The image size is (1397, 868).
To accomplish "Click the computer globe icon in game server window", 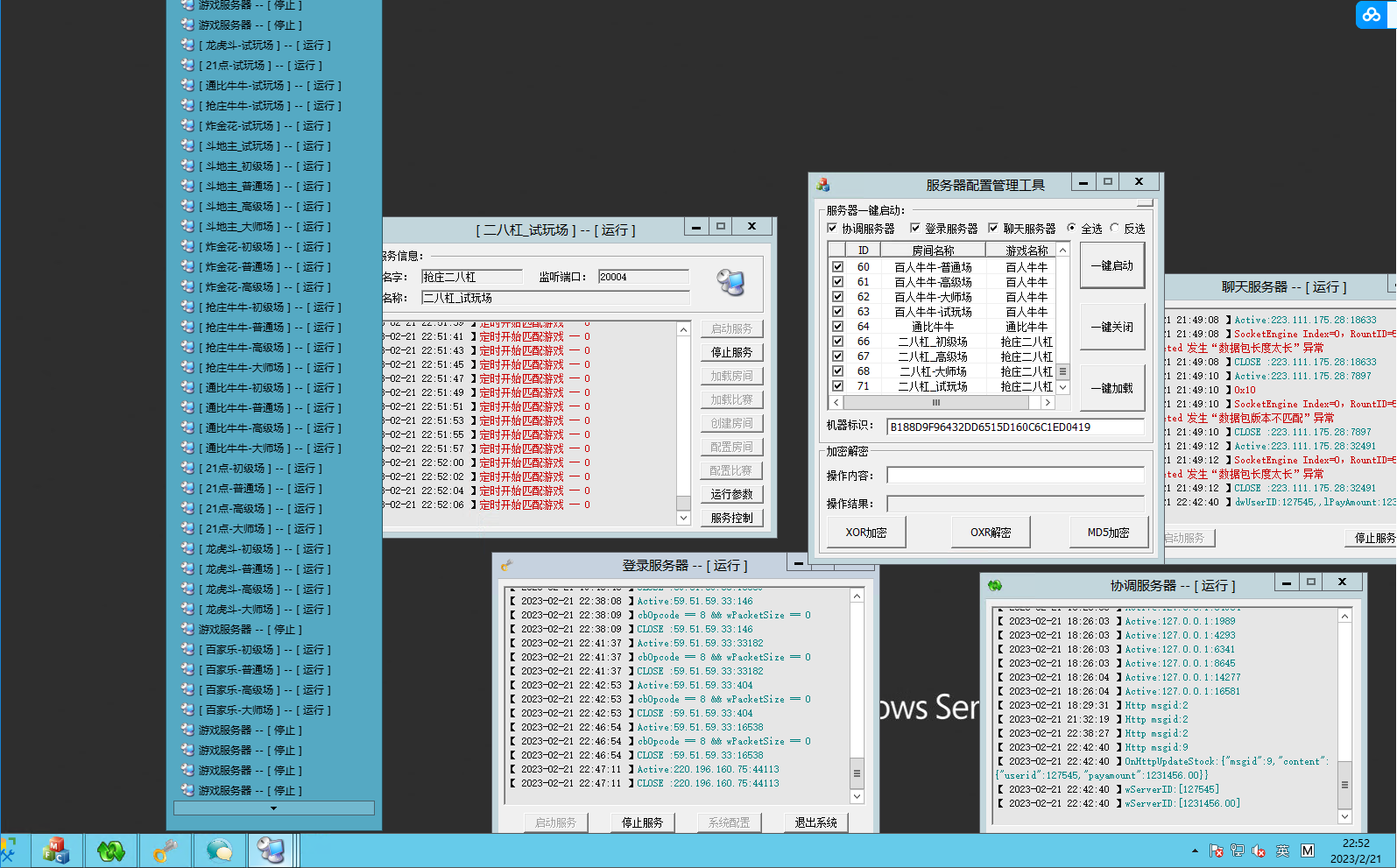I will coord(730,282).
